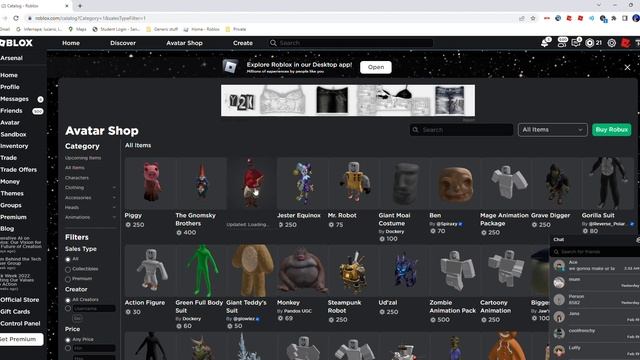Image resolution: width=640 pixels, height=360 pixels.
Task: Open the messages icon with 600 badge
Action: pos(562,42)
